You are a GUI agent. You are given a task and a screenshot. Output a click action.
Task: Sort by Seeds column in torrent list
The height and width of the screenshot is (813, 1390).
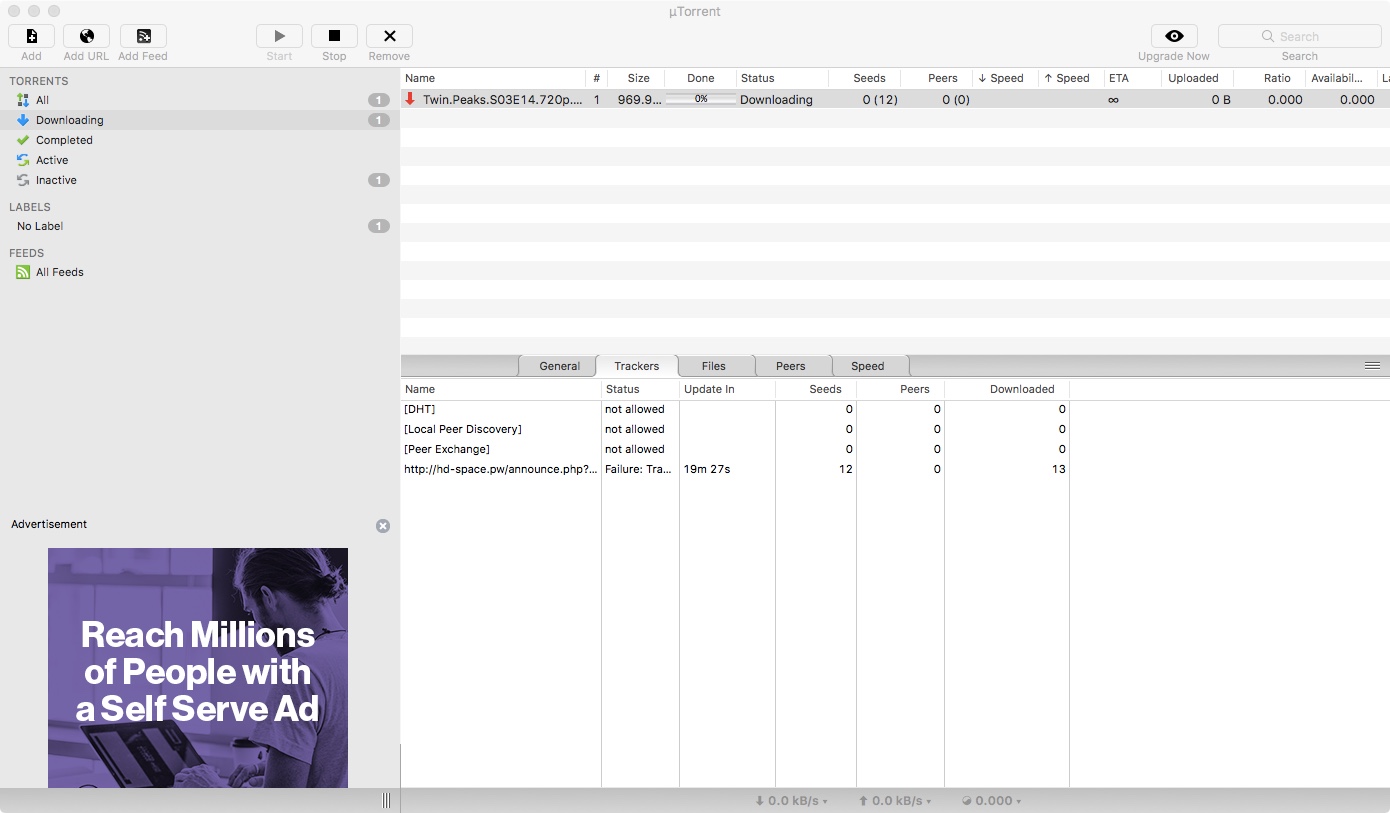tap(864, 78)
